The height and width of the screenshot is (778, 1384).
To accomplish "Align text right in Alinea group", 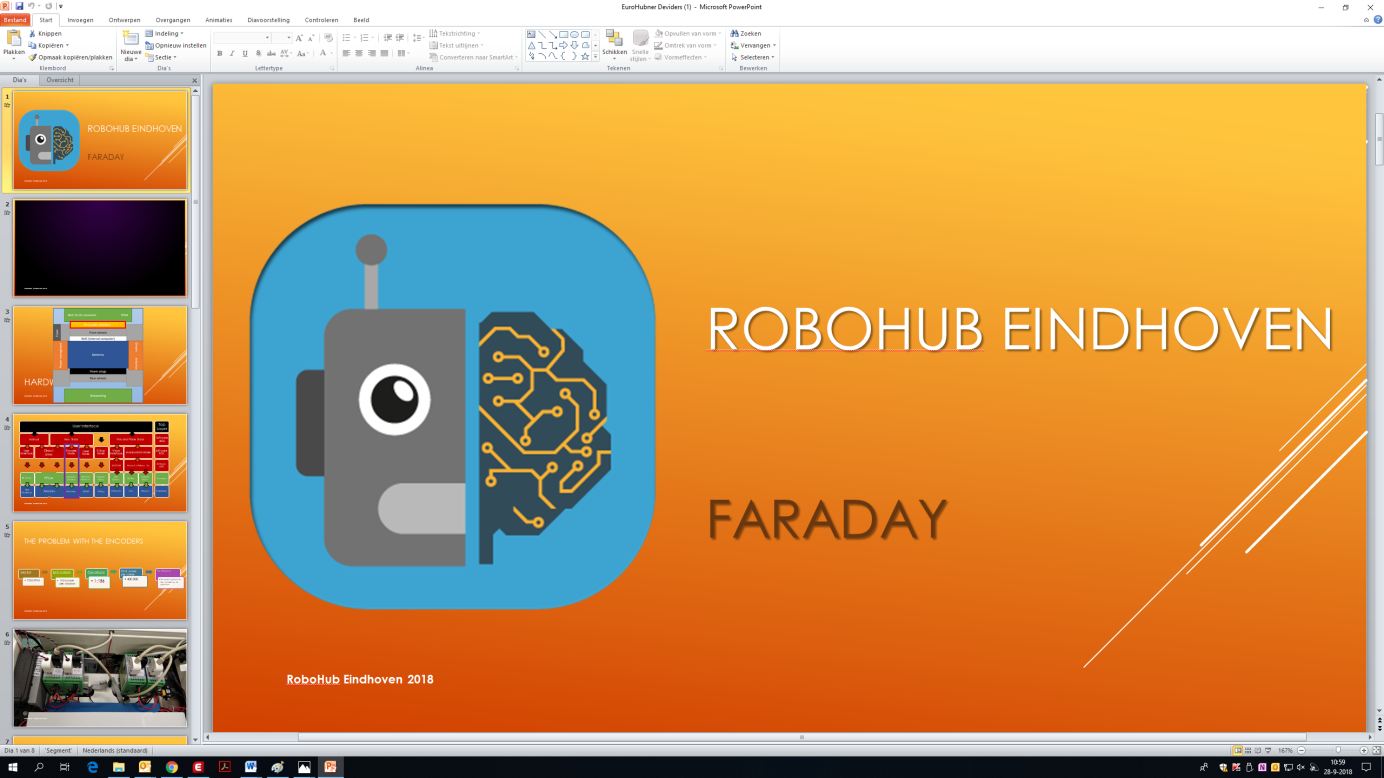I will (x=372, y=53).
